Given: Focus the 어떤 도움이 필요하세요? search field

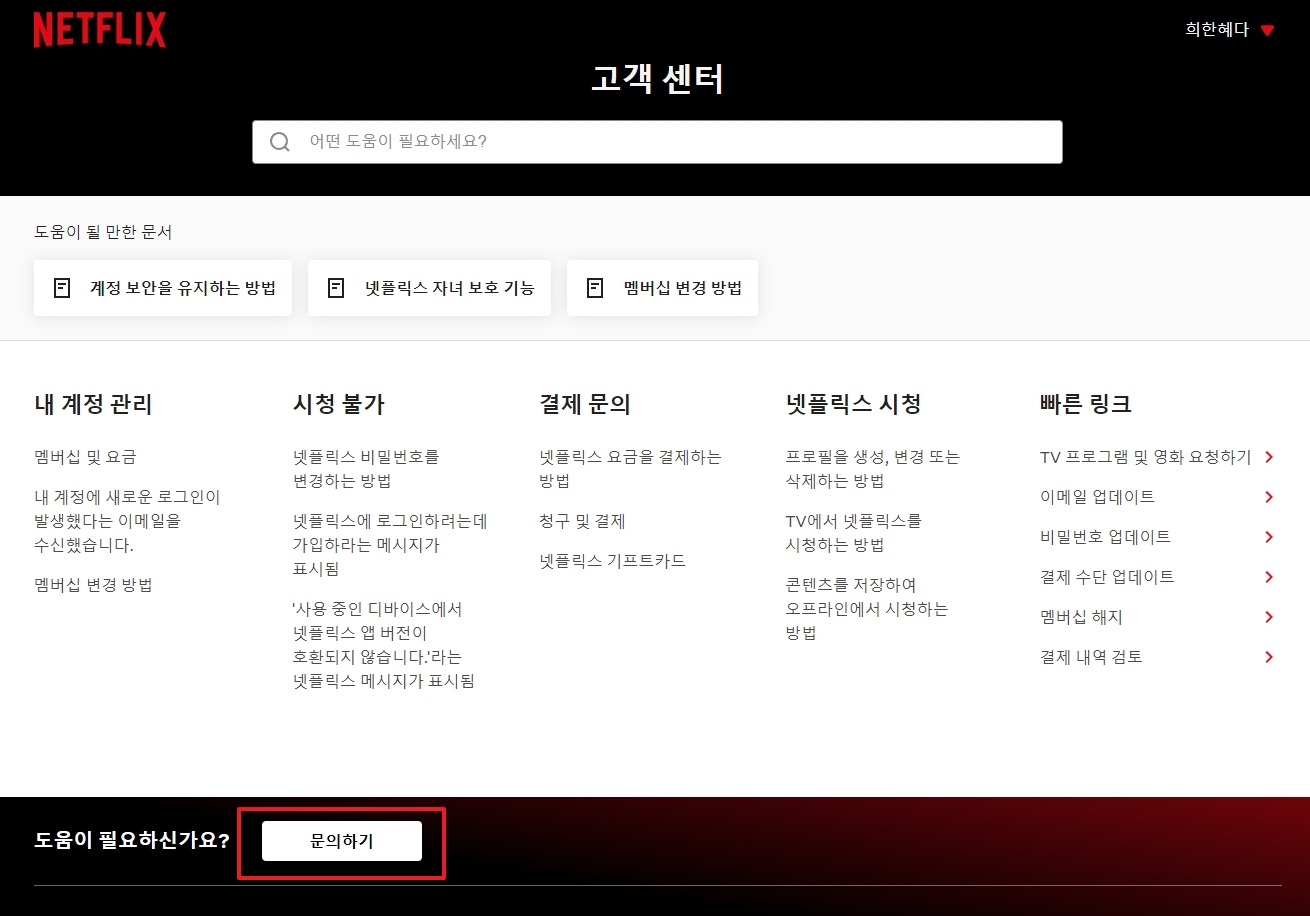Looking at the screenshot, I should pyautogui.click(x=657, y=142).
